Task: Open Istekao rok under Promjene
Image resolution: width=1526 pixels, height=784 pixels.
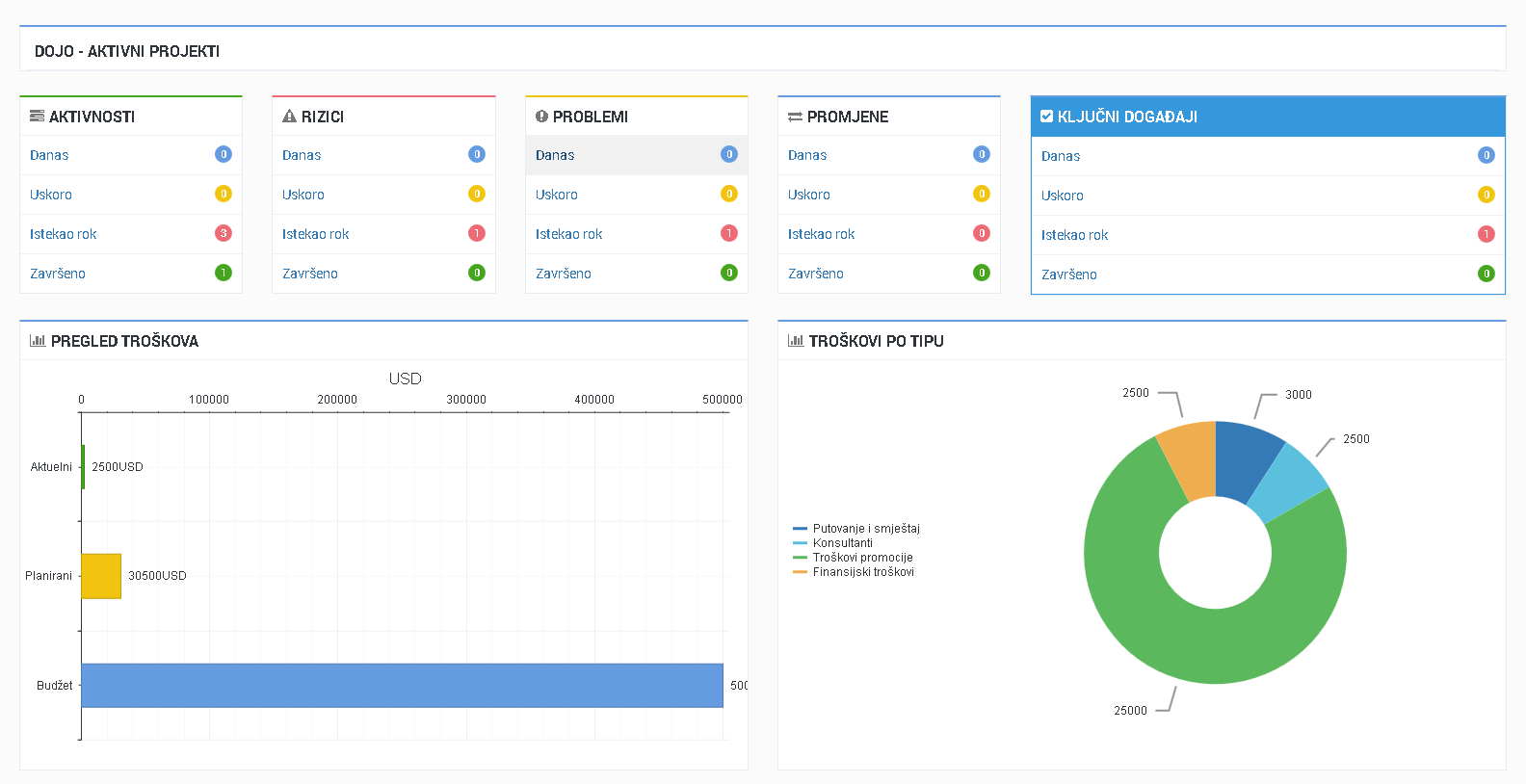Action: pyautogui.click(x=822, y=234)
